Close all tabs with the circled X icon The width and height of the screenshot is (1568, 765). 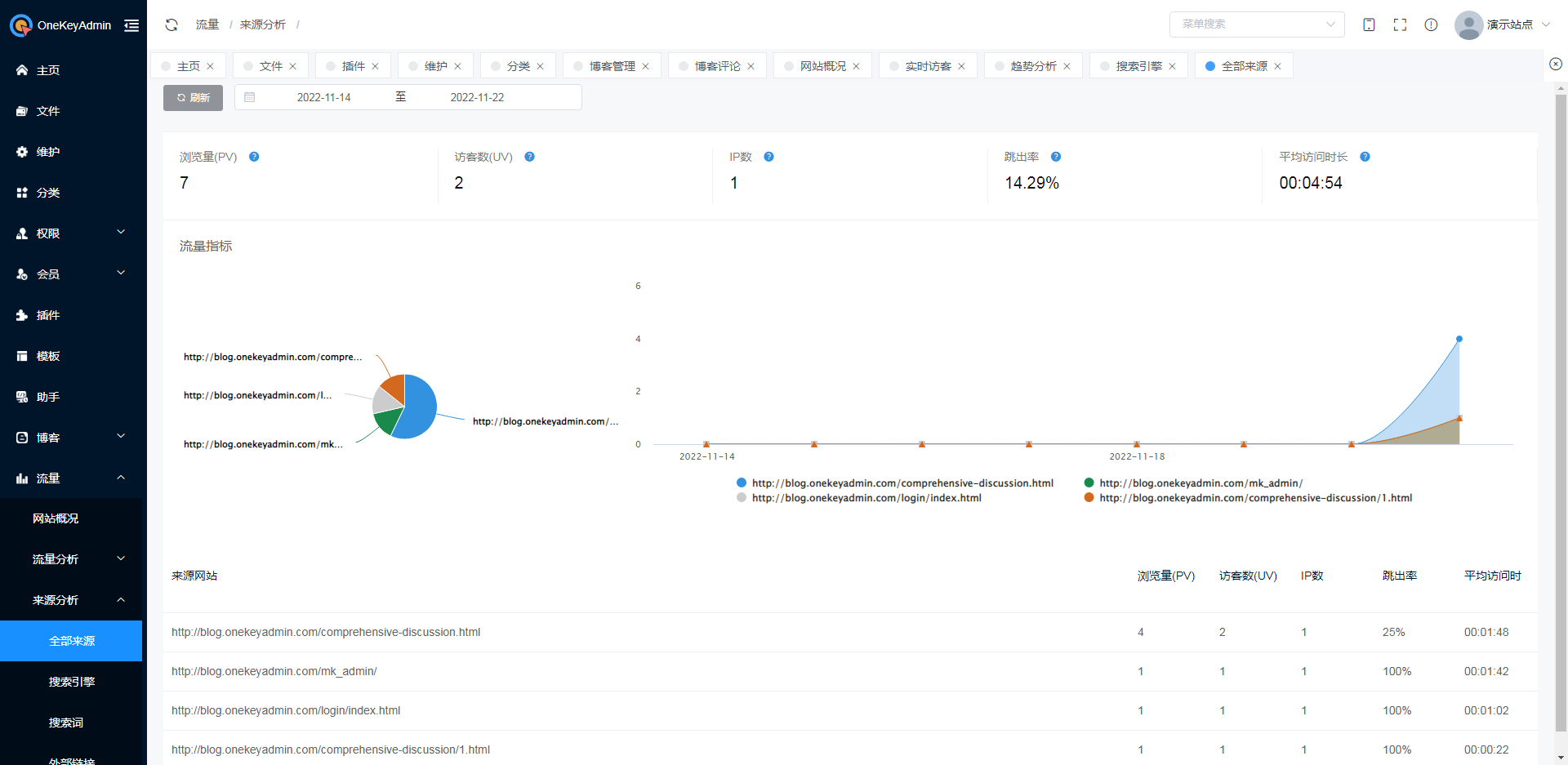pos(1556,64)
